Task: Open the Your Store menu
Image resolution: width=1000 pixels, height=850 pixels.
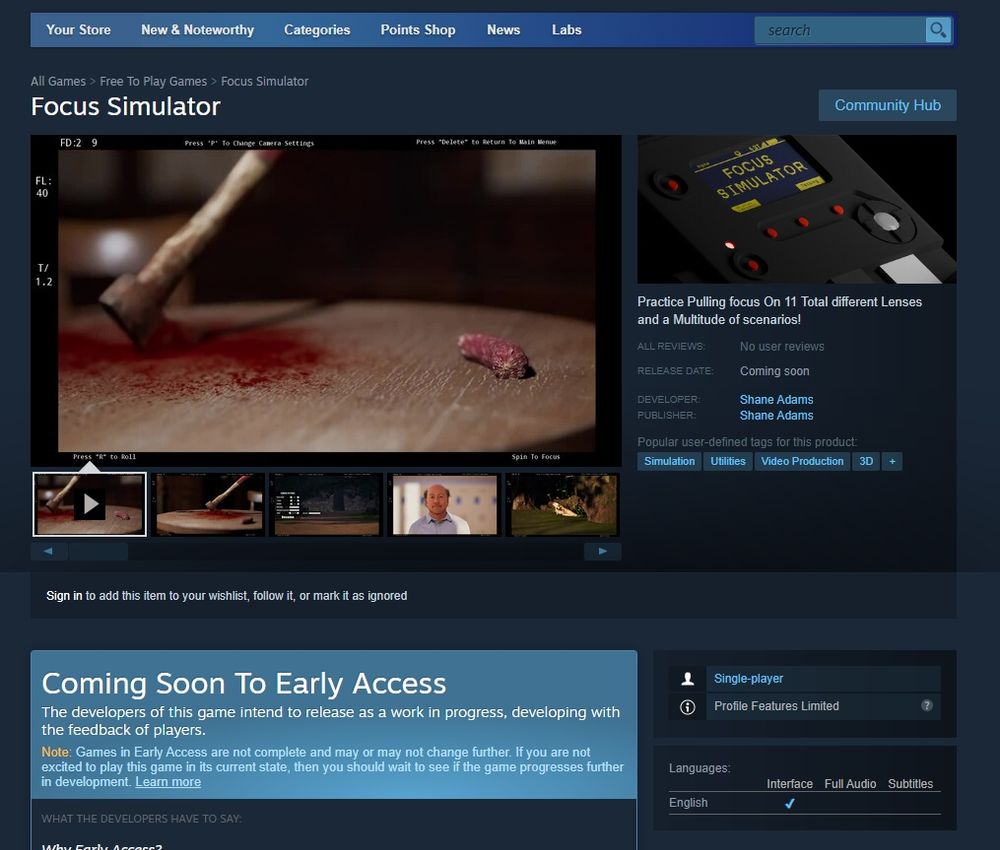Action: (x=78, y=30)
